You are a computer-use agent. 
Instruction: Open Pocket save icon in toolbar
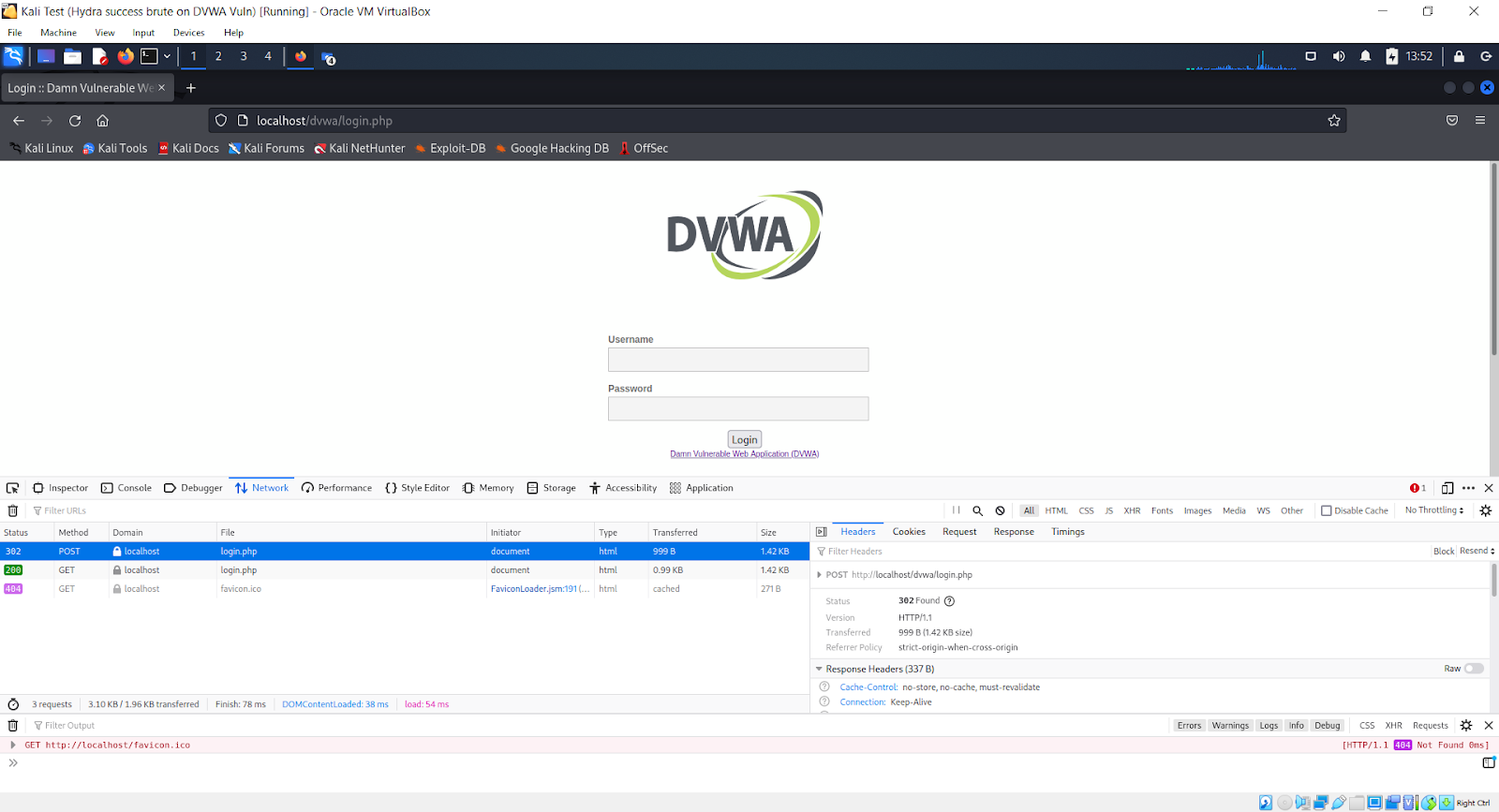[x=1452, y=120]
